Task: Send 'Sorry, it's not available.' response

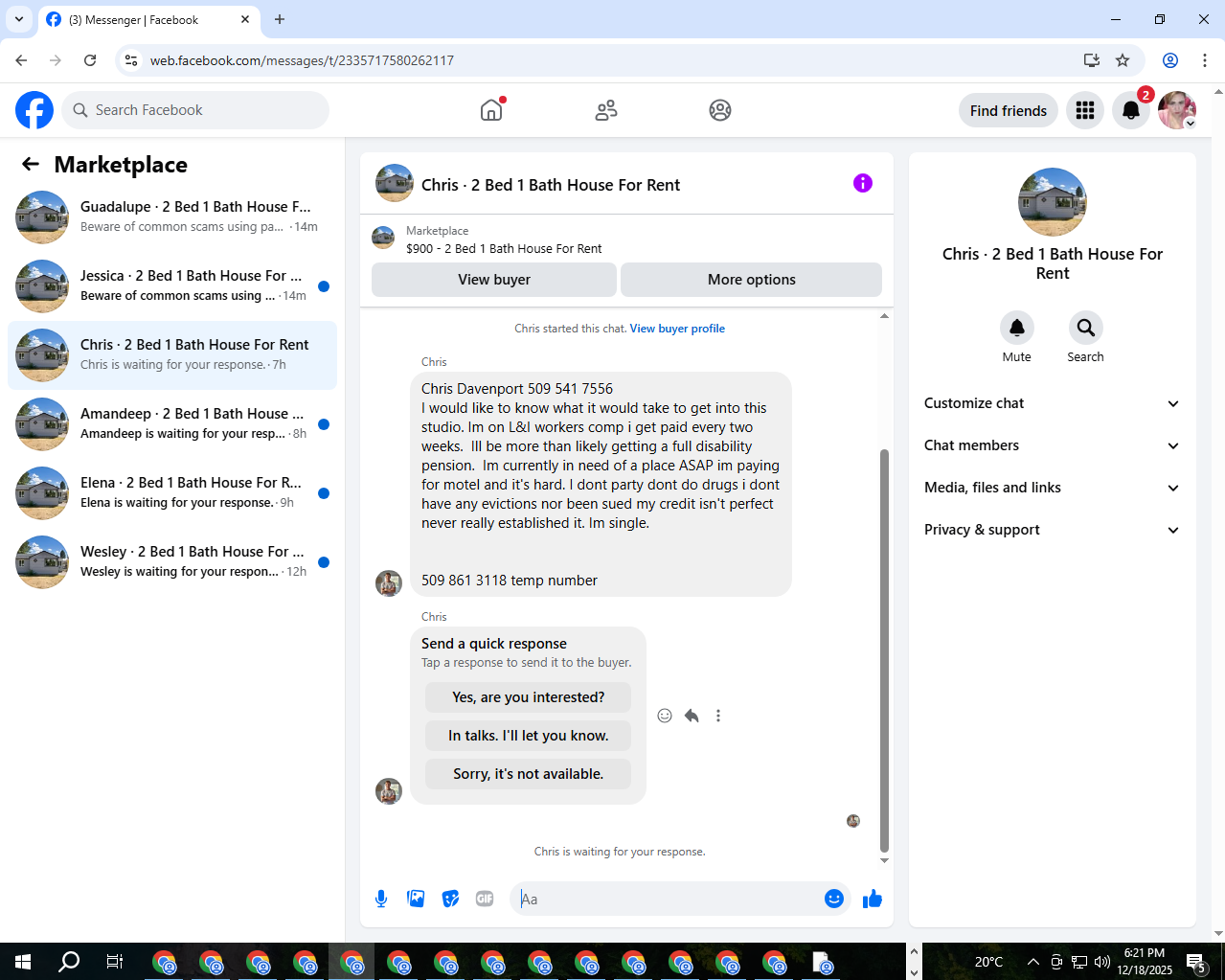Action: pyautogui.click(x=529, y=774)
